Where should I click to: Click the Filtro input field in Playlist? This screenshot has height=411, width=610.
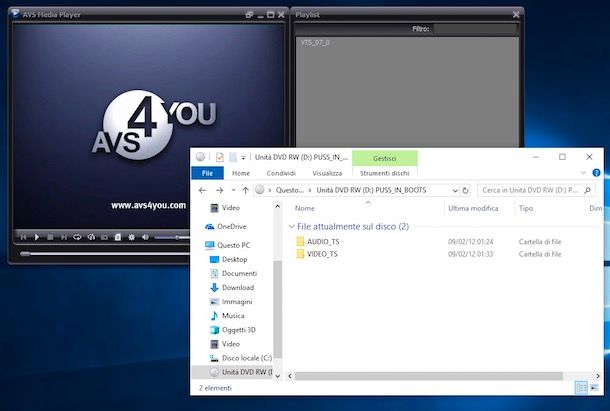(x=475, y=29)
